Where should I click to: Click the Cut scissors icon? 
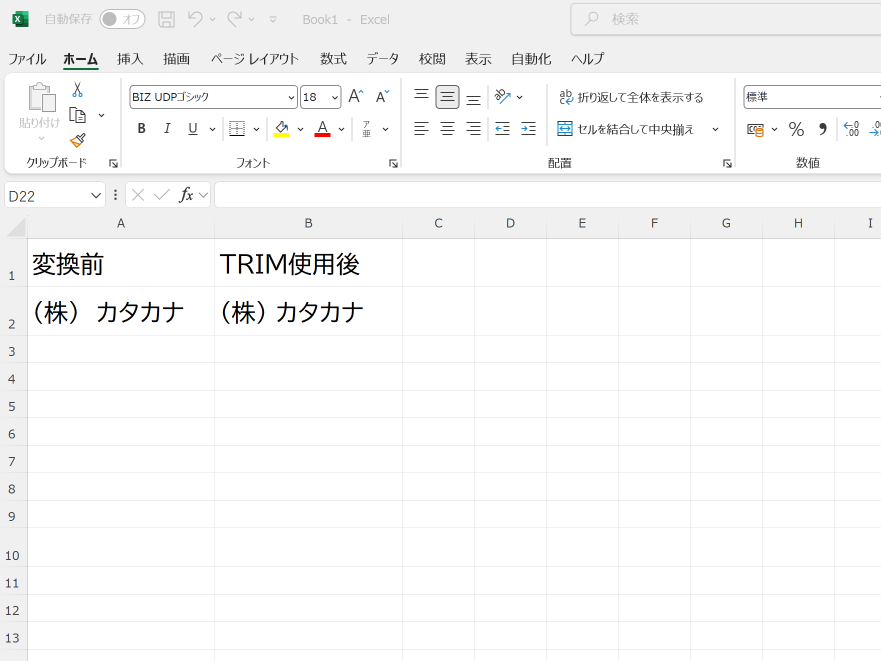78,90
